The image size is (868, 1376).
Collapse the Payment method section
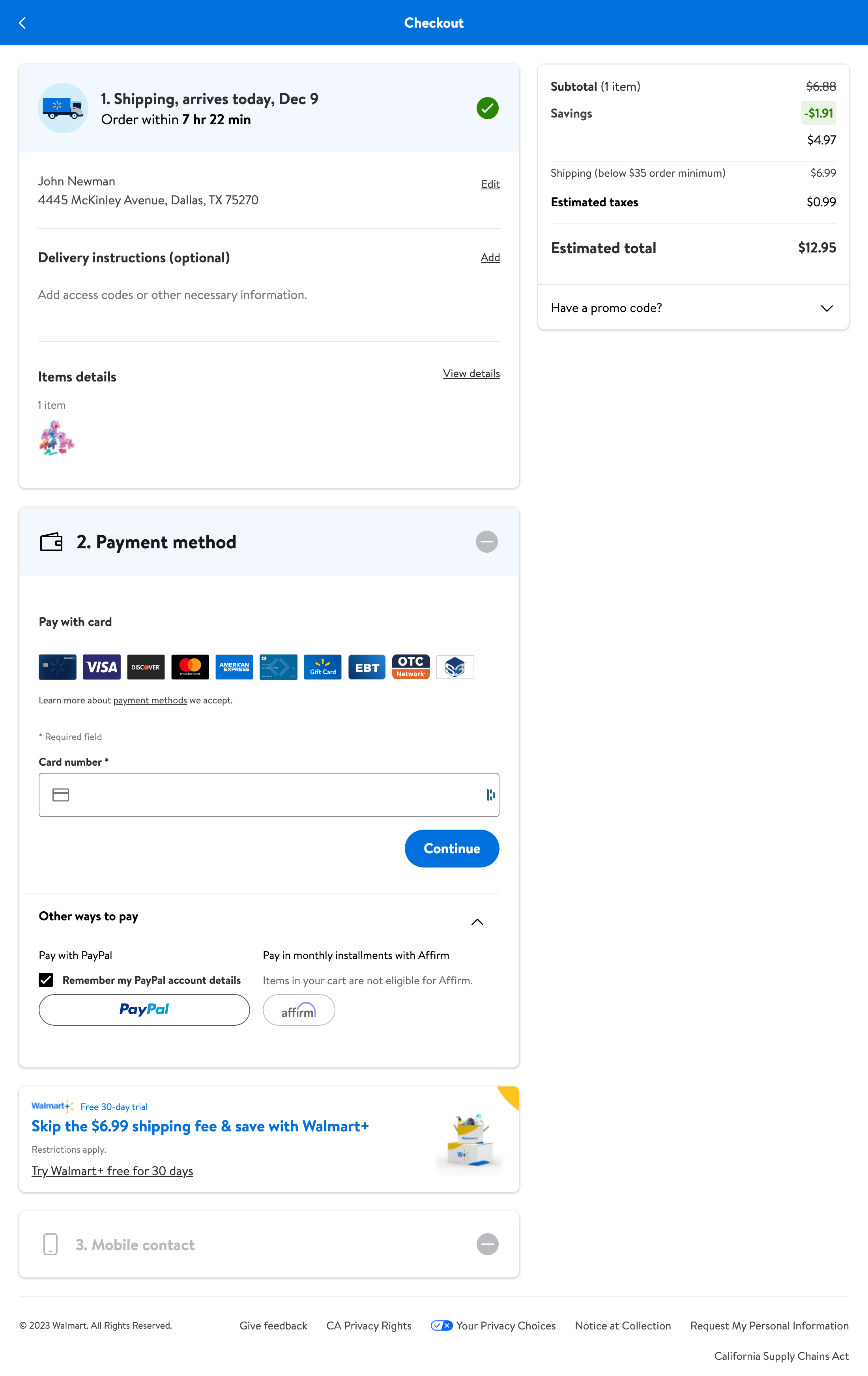pos(486,541)
